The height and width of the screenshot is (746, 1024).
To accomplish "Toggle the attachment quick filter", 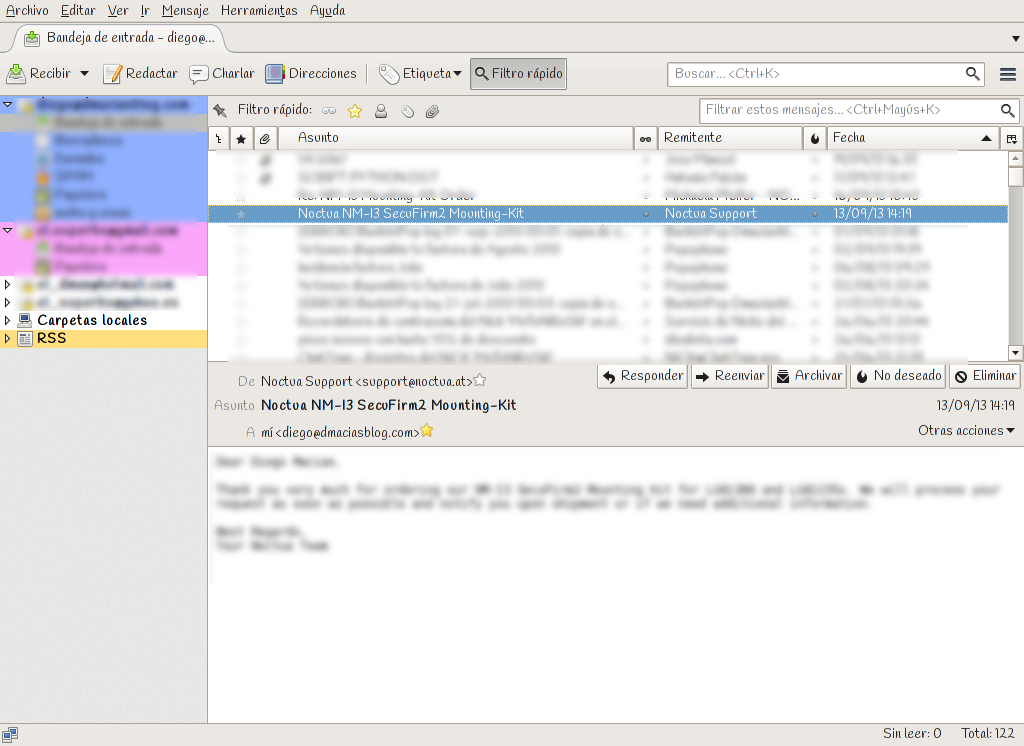I will coord(432,111).
